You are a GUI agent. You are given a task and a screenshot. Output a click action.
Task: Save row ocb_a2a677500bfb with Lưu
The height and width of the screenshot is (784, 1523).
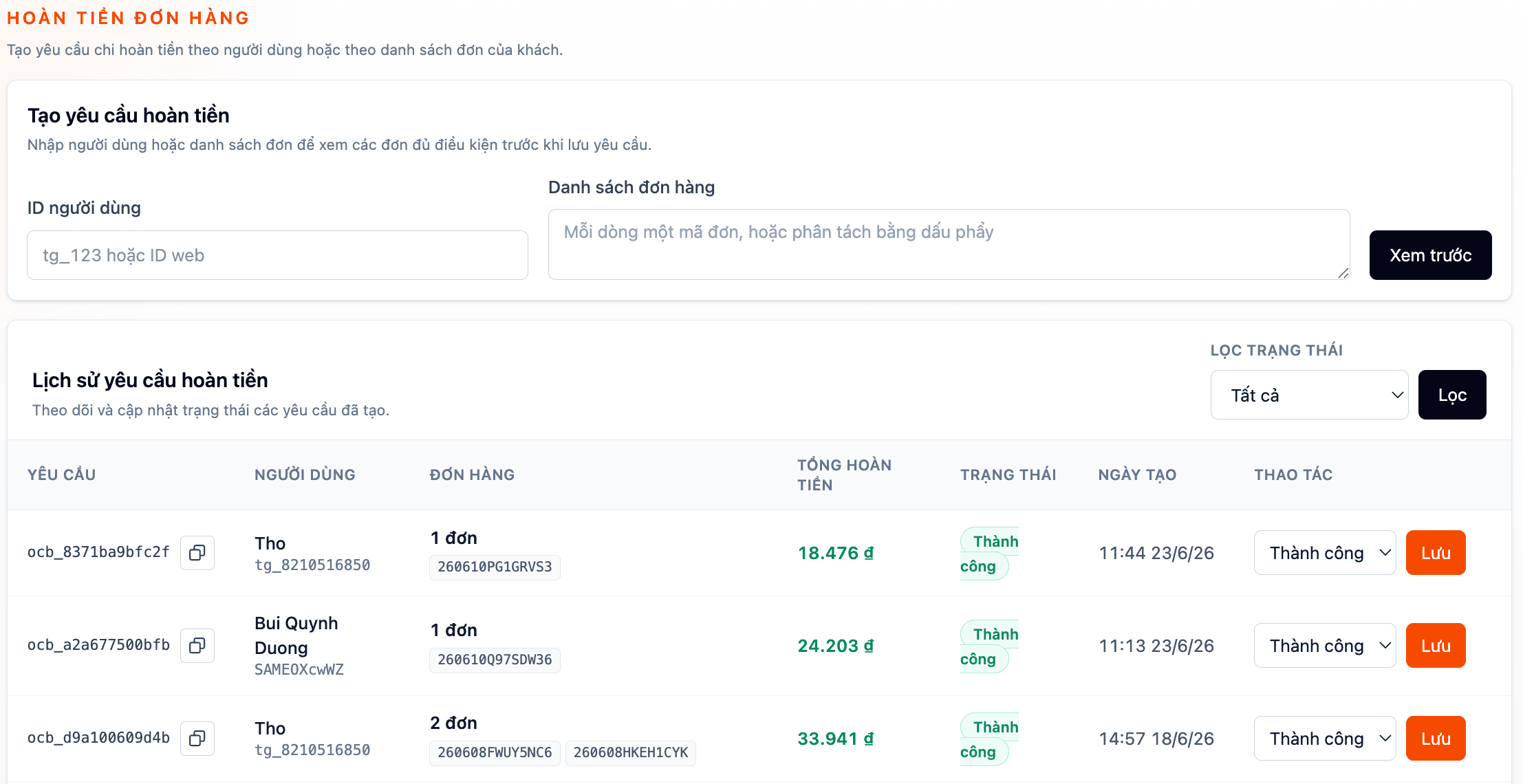[x=1436, y=646]
